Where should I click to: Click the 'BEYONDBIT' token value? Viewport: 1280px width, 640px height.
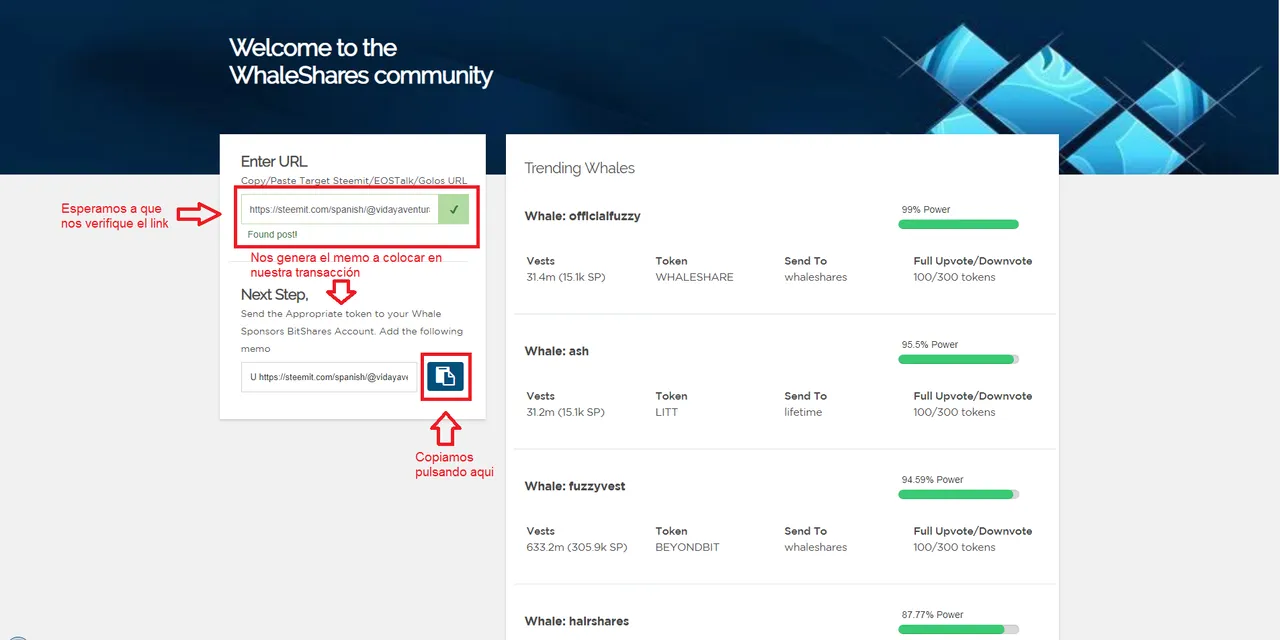688,547
